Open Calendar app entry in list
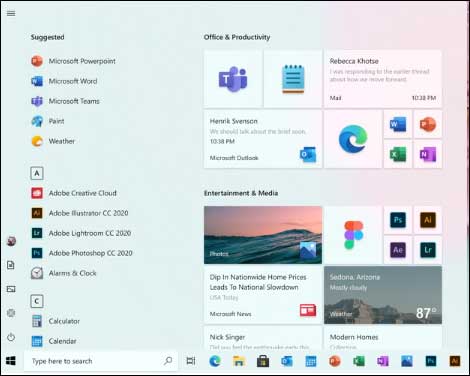Image resolution: width=470 pixels, height=376 pixels. pos(54,341)
